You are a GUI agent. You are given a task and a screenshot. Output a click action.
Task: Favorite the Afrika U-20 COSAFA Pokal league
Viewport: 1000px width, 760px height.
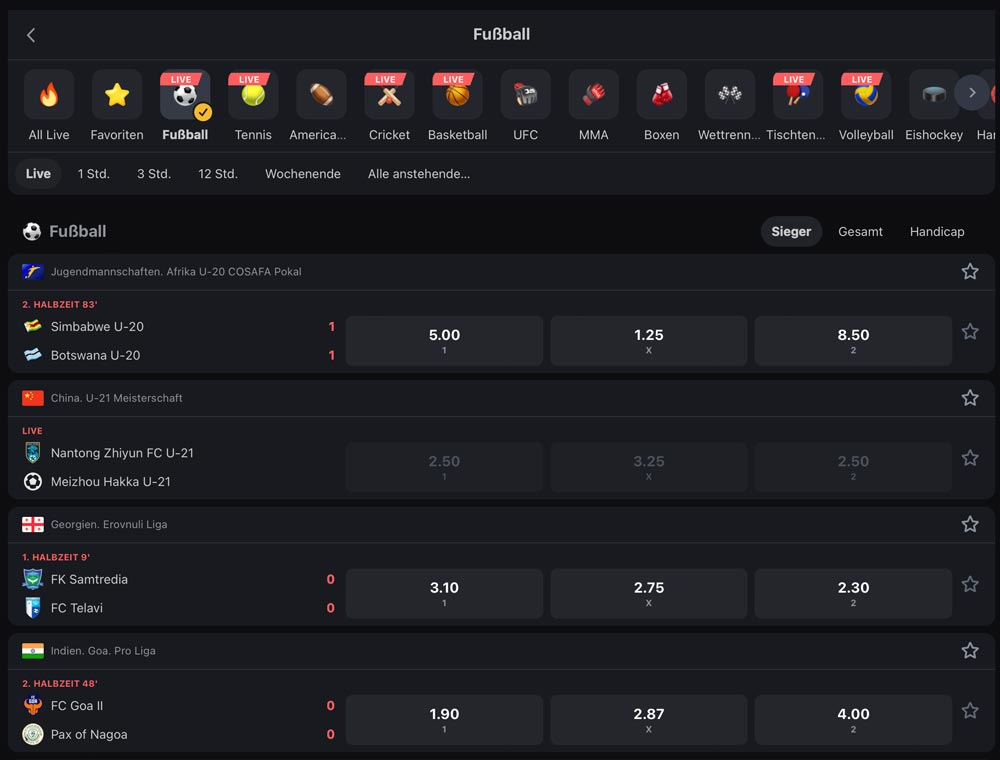(x=969, y=271)
